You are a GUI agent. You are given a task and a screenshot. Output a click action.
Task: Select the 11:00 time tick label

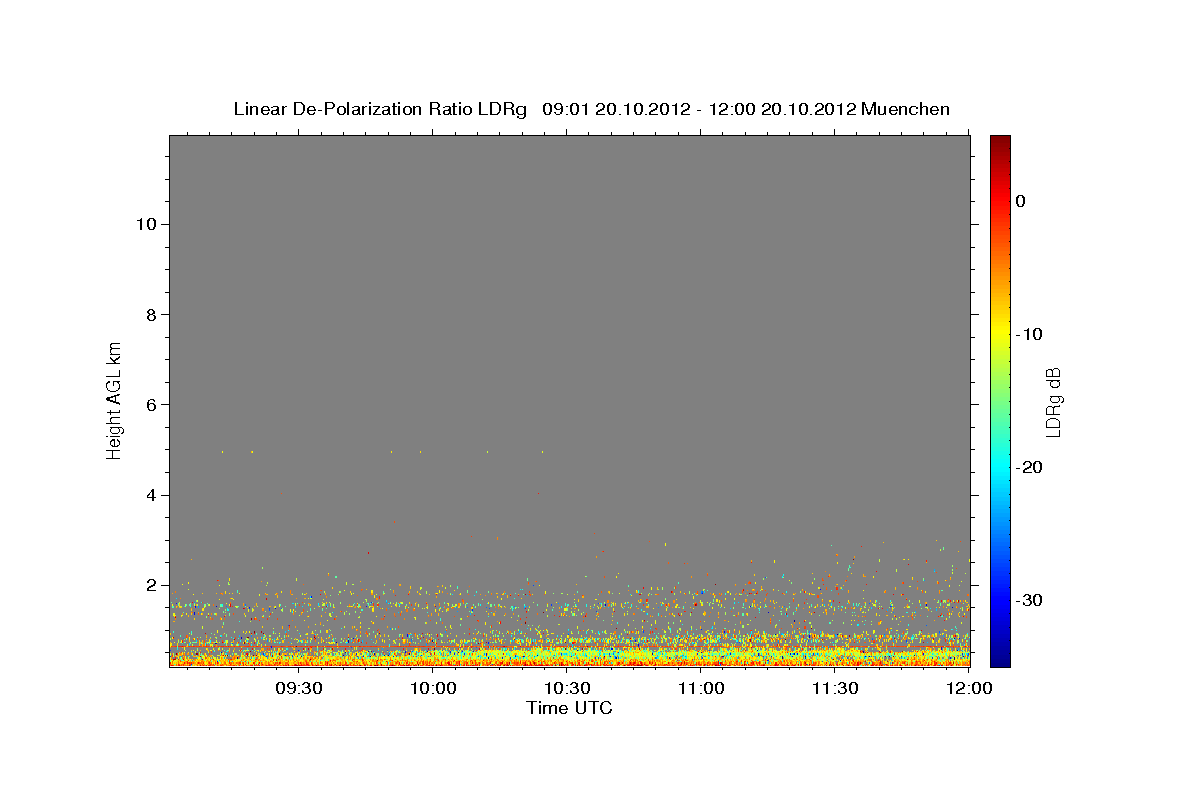[x=701, y=688]
